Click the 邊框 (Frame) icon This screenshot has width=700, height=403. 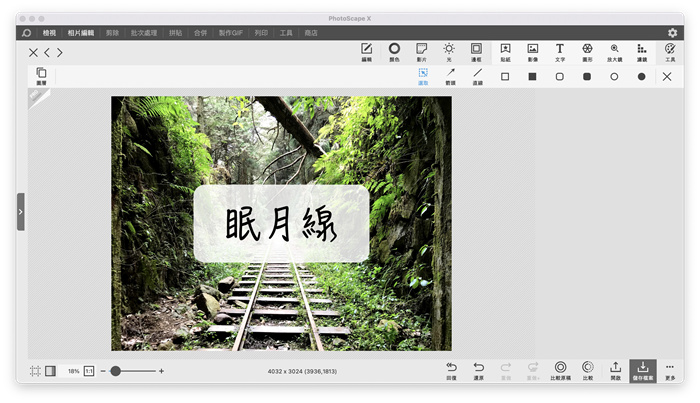[x=476, y=51]
